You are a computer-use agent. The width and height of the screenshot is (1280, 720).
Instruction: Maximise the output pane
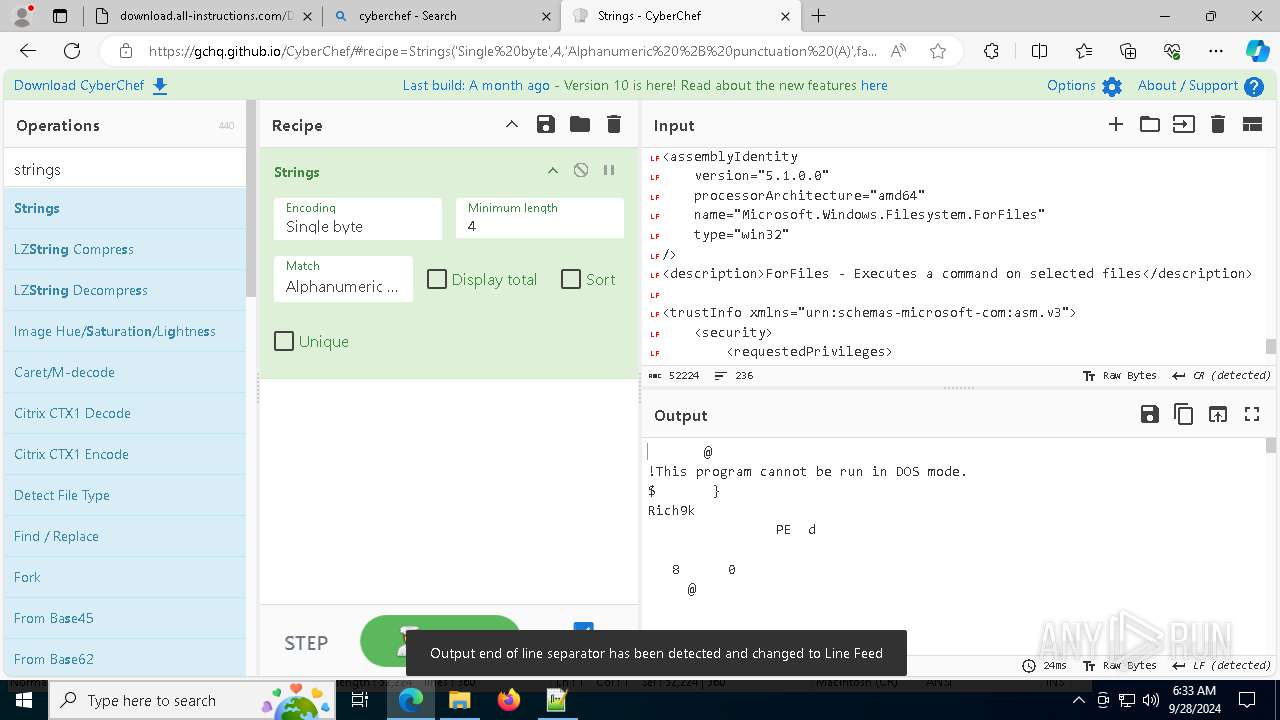tap(1252, 414)
